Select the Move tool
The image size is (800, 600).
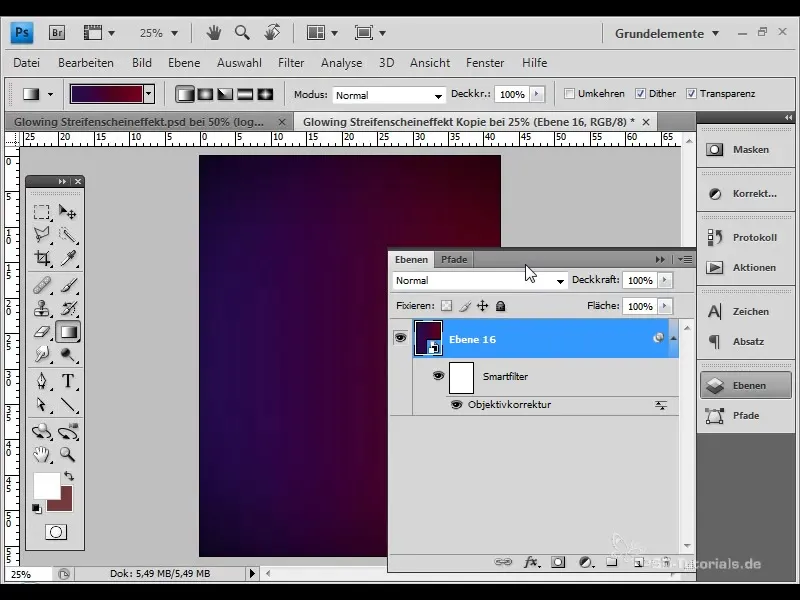click(67, 212)
